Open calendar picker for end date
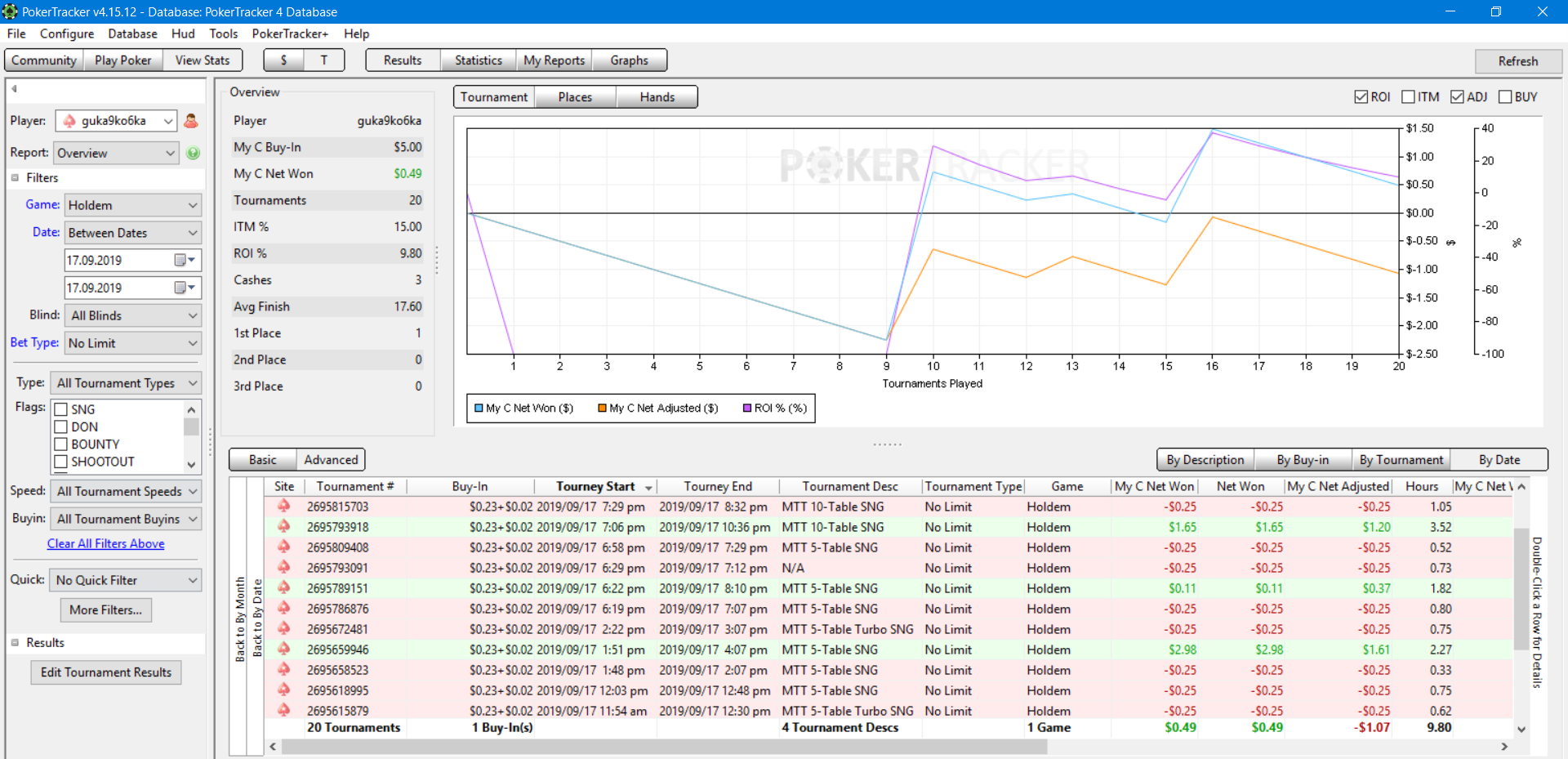1568x759 pixels. (x=185, y=288)
